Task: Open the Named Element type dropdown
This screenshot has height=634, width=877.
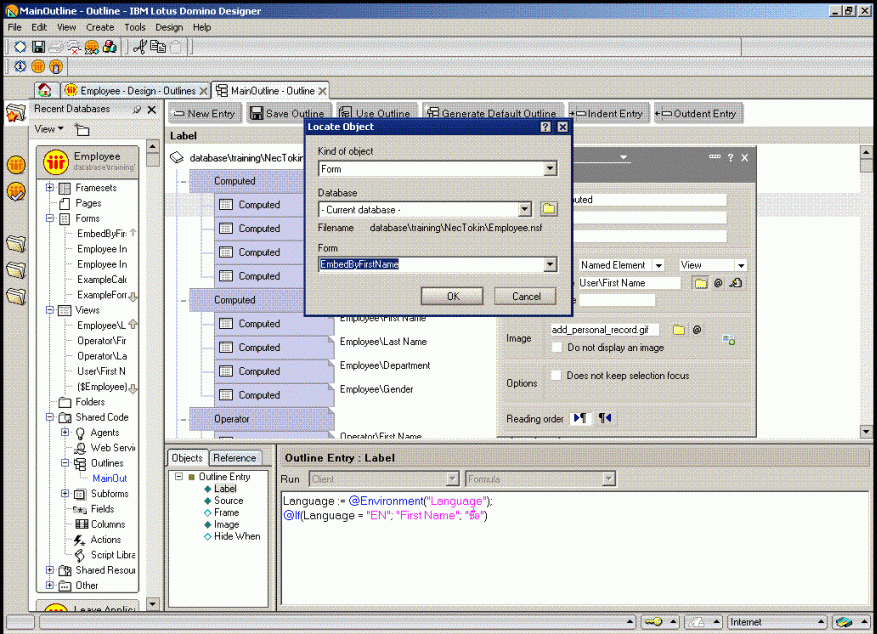Action: 659,265
